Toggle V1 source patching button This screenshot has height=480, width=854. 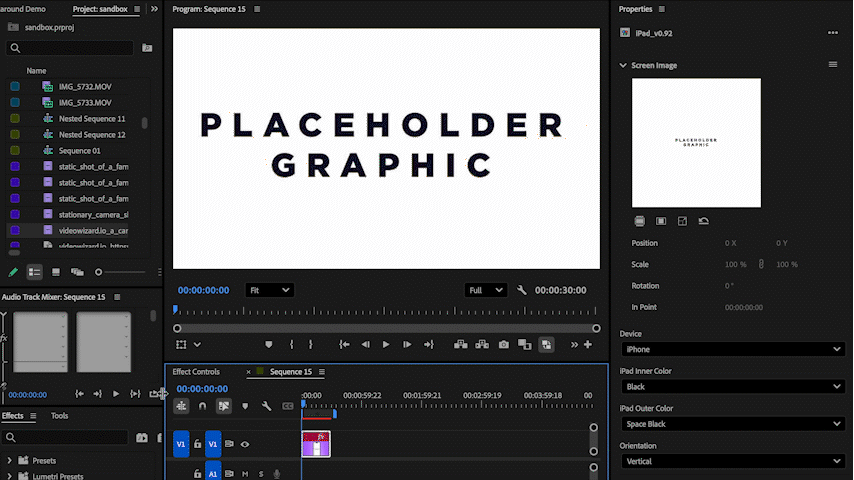click(181, 444)
